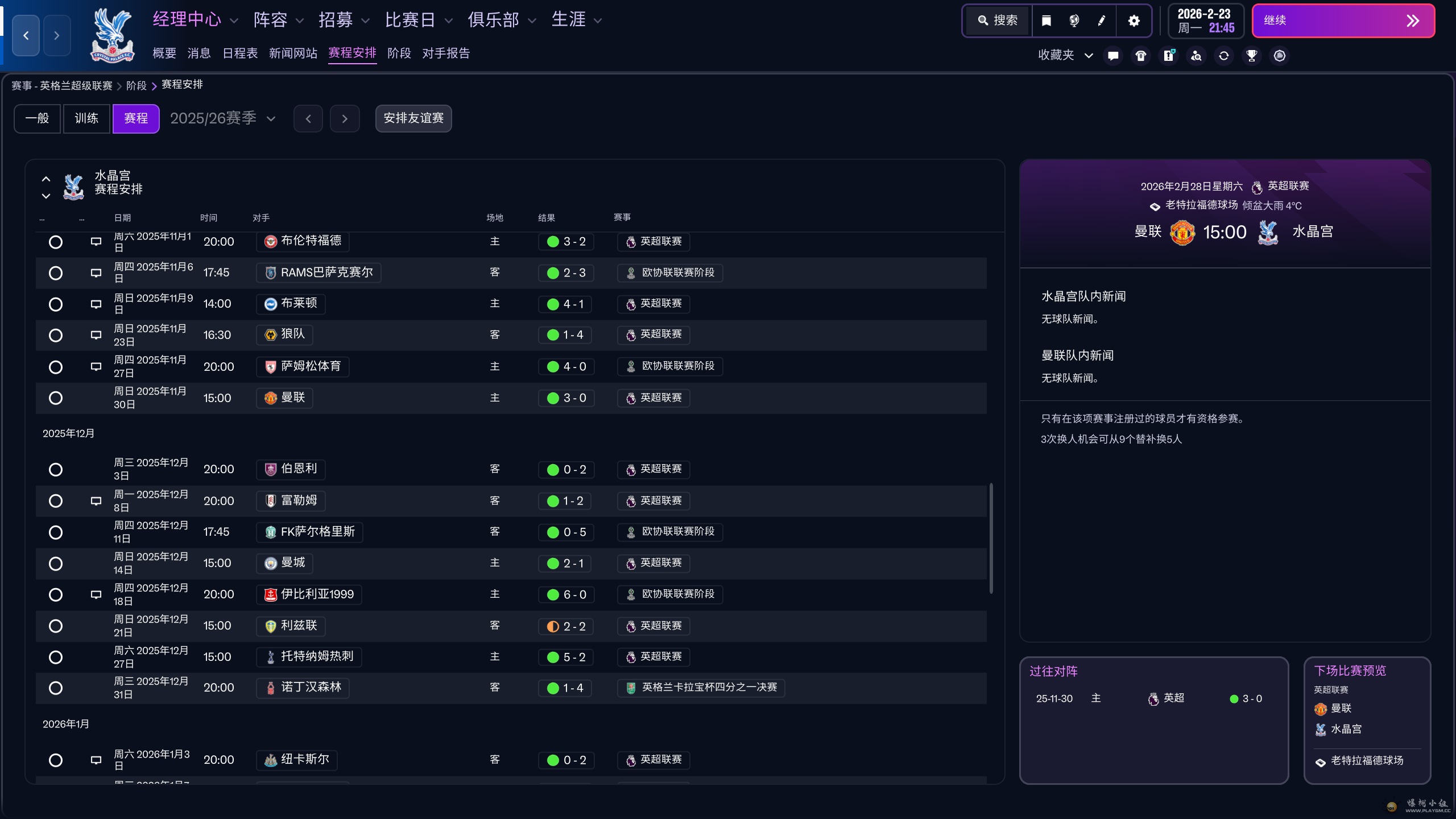The width and height of the screenshot is (1456, 819).
Task: Click Manchester United crest in match preview header
Action: pyautogui.click(x=1182, y=232)
